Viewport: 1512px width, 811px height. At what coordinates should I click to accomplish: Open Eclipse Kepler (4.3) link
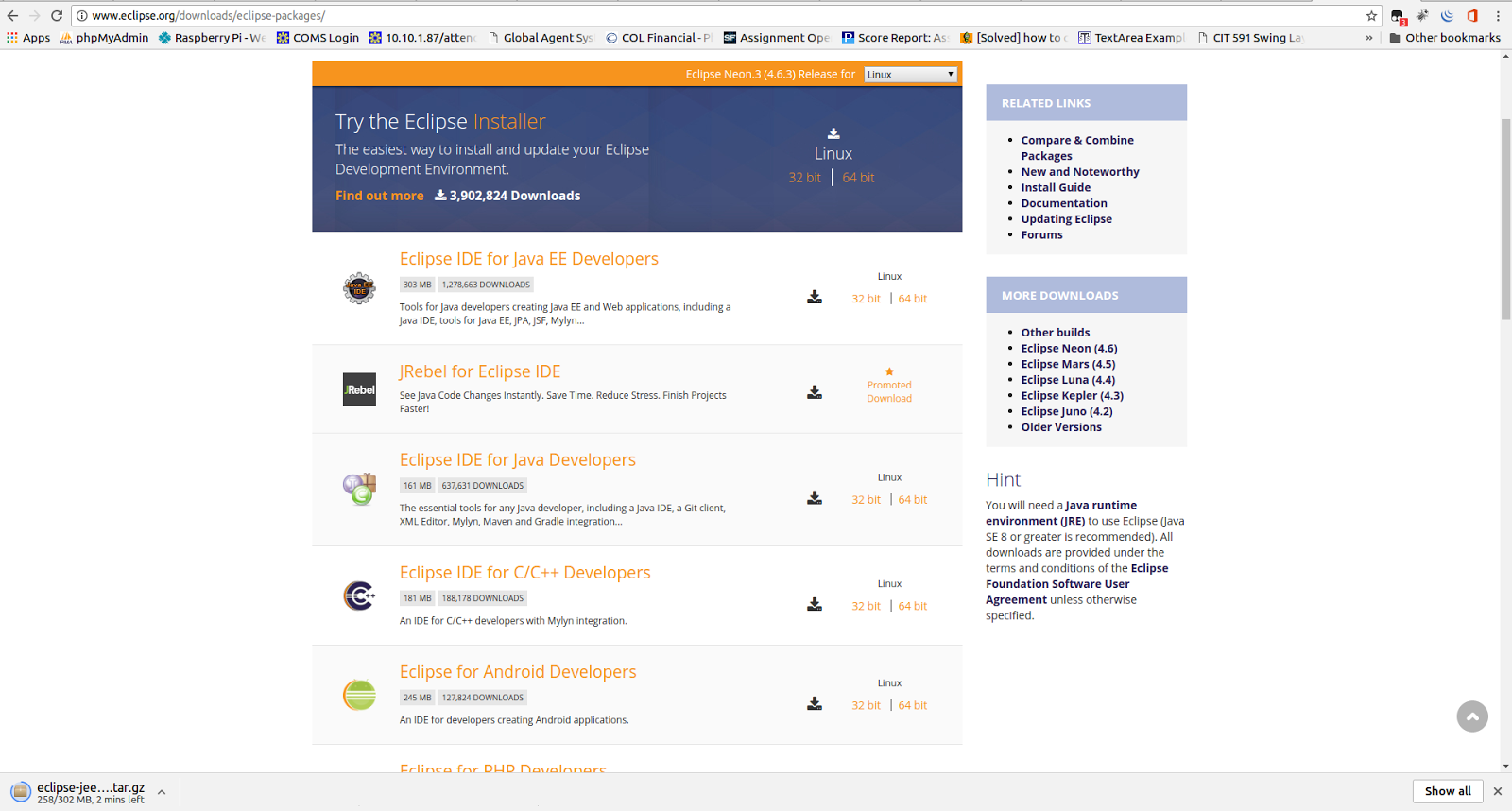coord(1072,396)
